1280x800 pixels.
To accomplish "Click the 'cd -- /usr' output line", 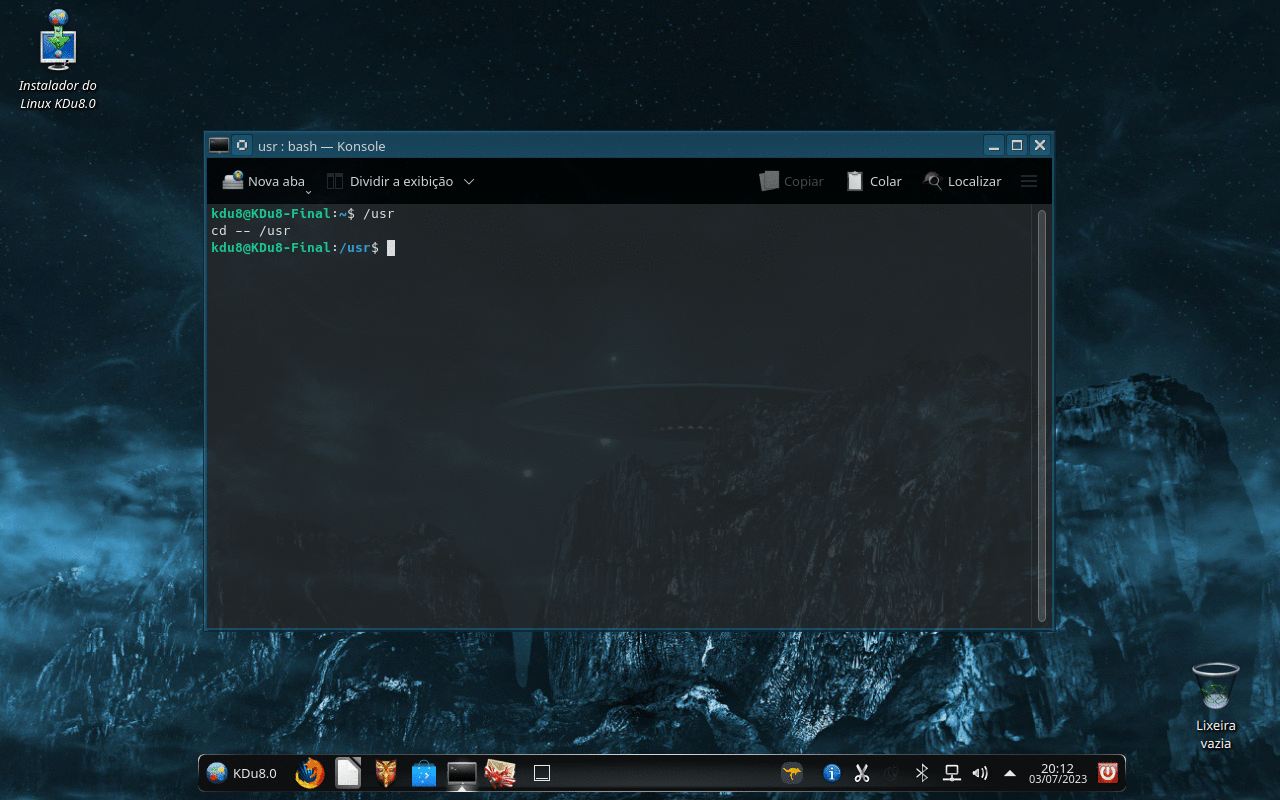I will [251, 230].
